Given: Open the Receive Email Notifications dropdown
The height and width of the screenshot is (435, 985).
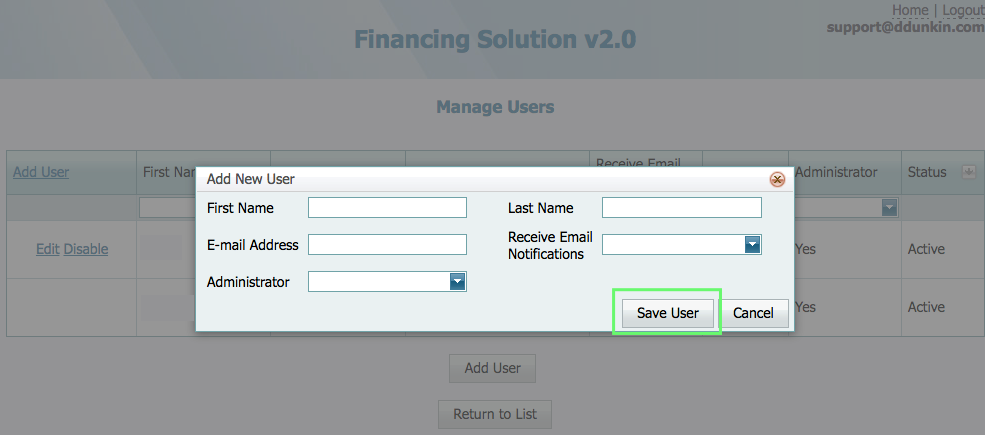Looking at the screenshot, I should pos(752,245).
